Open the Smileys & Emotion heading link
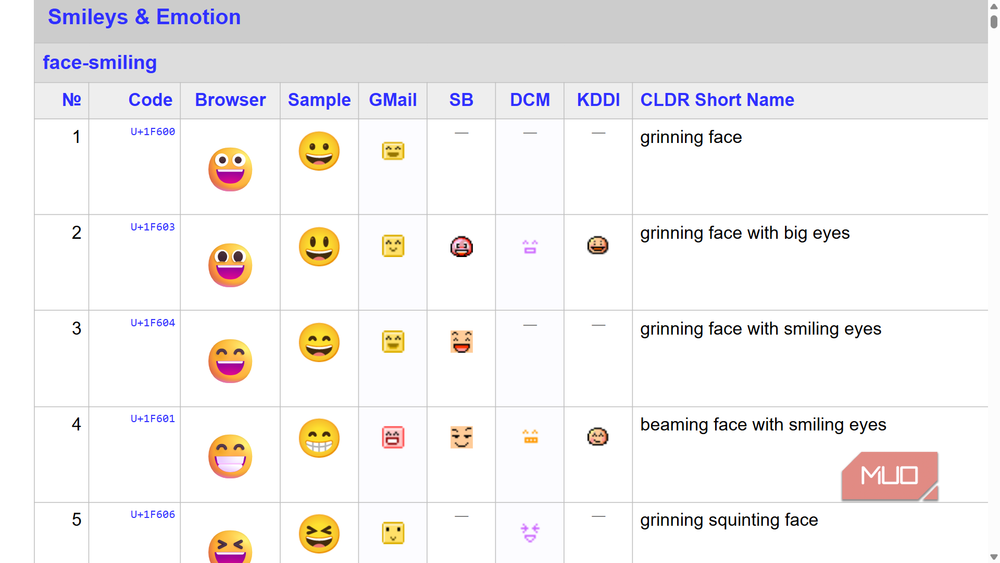The width and height of the screenshot is (1000, 563). [x=144, y=17]
